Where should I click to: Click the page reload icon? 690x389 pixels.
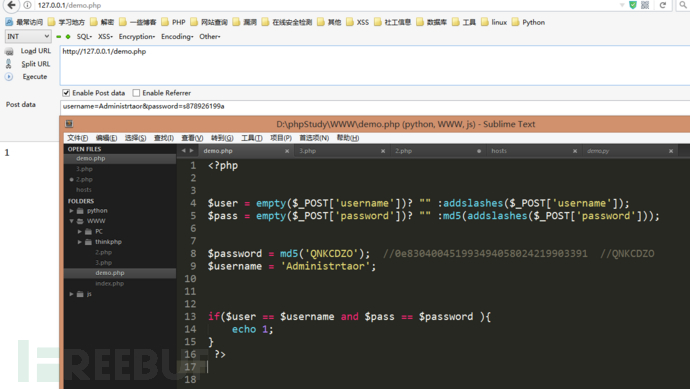[662, 5]
